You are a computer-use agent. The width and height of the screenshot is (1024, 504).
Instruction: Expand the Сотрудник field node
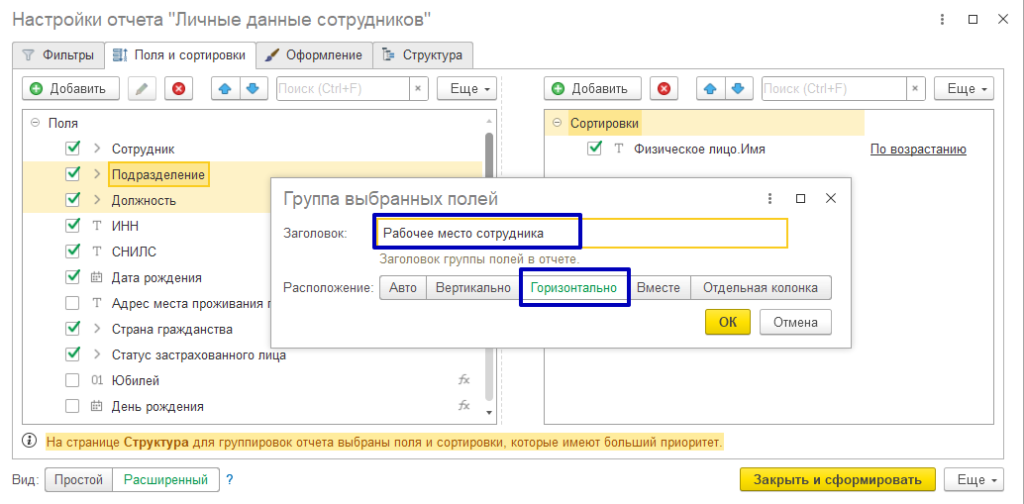coord(97,149)
